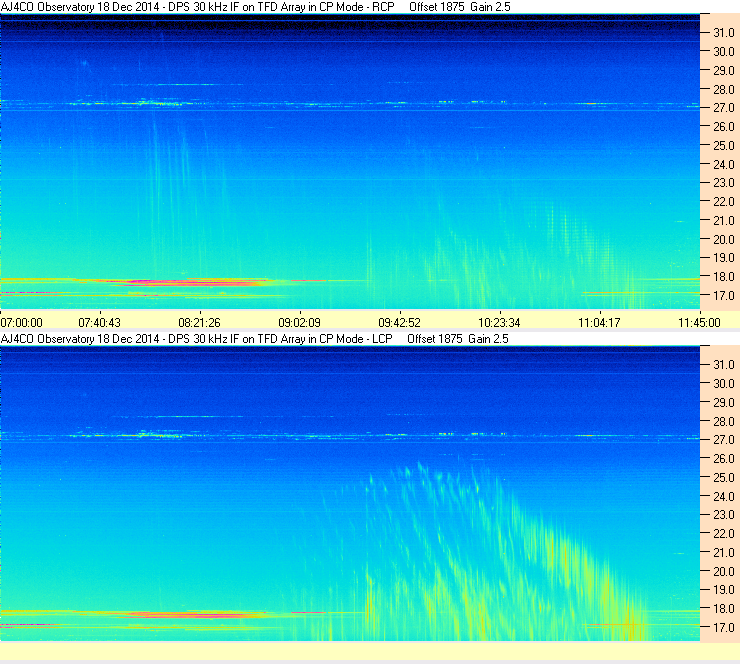Click the 20.0 label on RCP frequency axis
The height and width of the screenshot is (664, 740).
tap(724, 240)
